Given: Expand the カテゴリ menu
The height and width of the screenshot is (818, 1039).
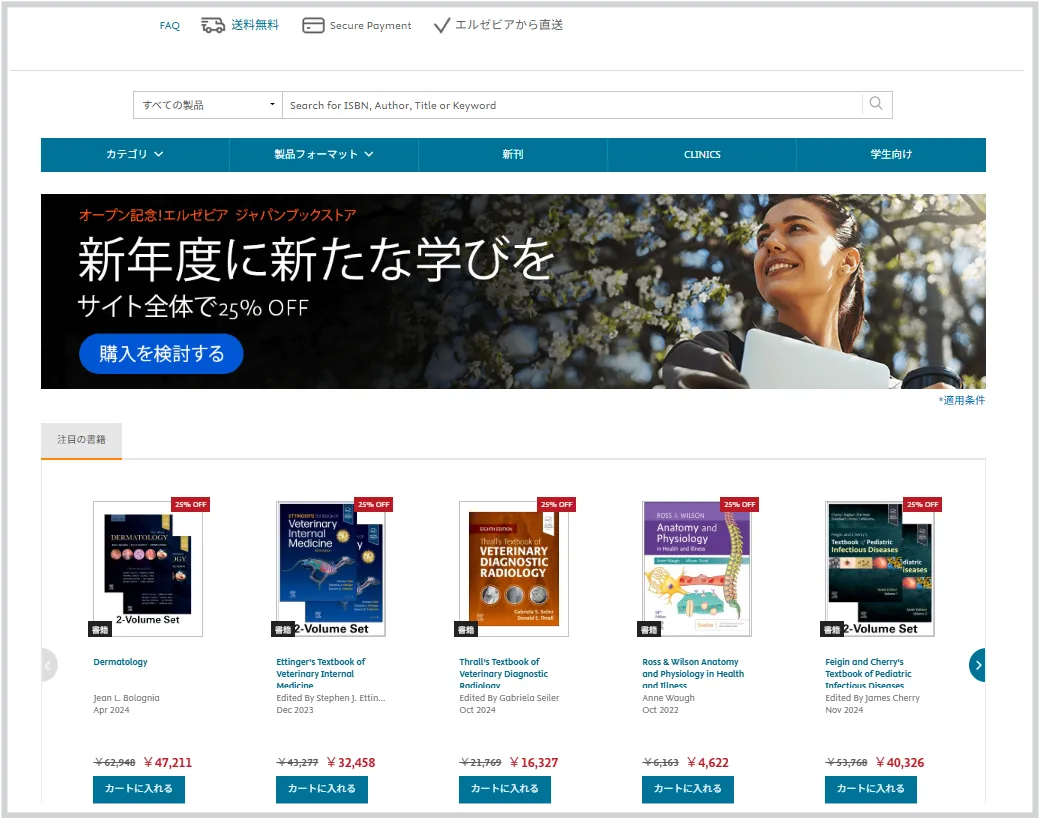Looking at the screenshot, I should point(134,155).
